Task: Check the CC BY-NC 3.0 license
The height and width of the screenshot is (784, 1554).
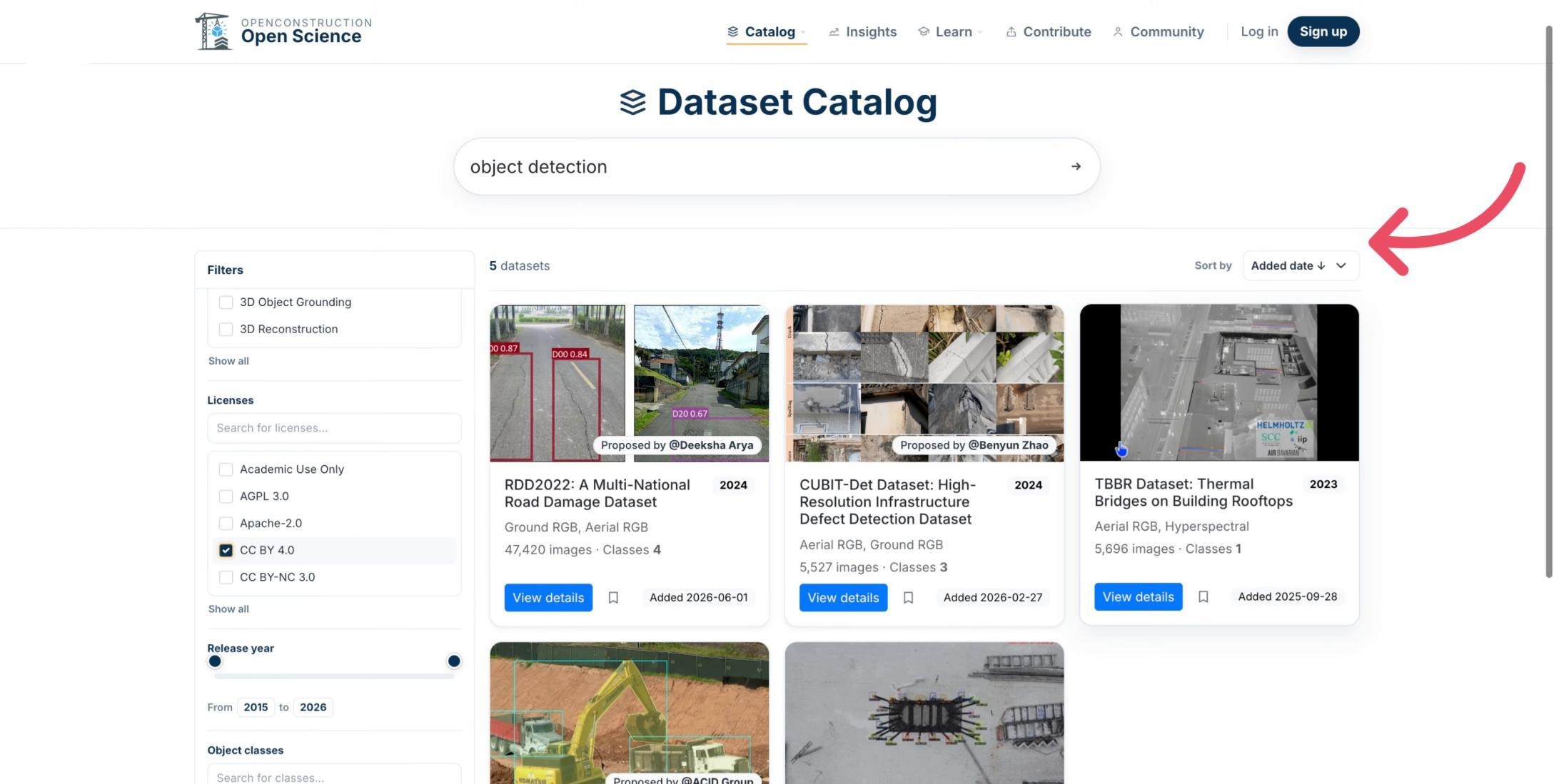Action: (x=226, y=578)
